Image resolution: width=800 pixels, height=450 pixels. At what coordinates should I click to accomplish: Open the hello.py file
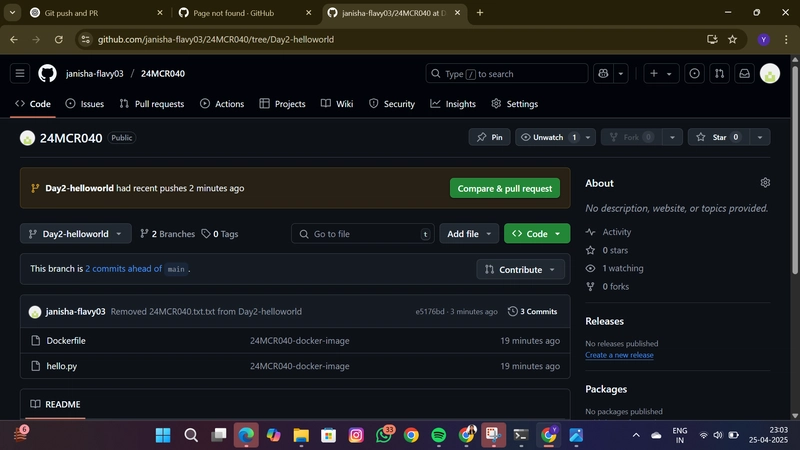coord(62,366)
